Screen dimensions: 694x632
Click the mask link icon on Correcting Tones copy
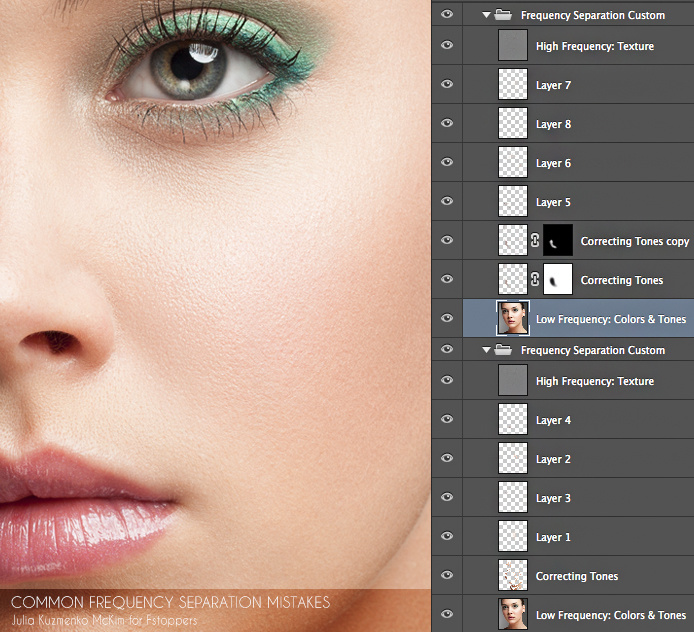(x=535, y=240)
